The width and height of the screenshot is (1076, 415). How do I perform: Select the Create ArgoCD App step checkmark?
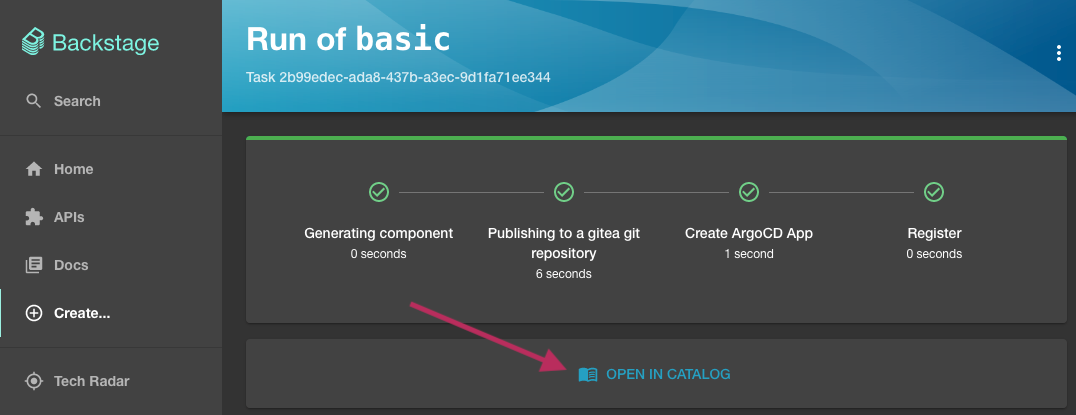[x=749, y=192]
